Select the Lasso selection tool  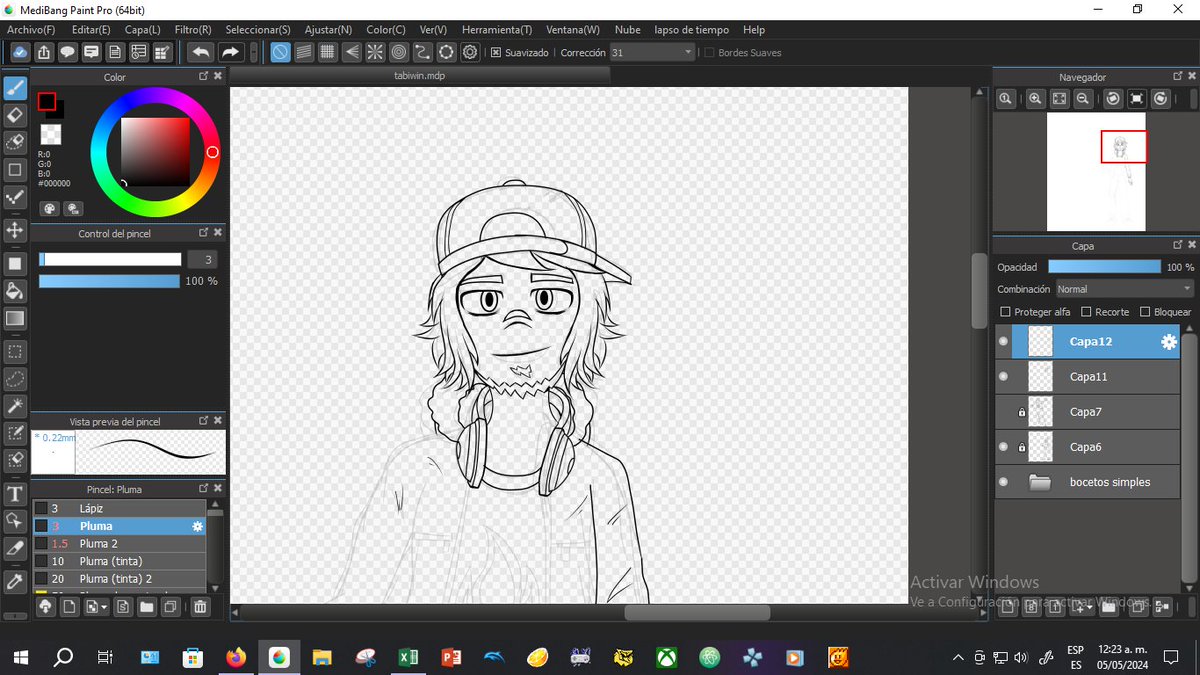pyautogui.click(x=15, y=379)
